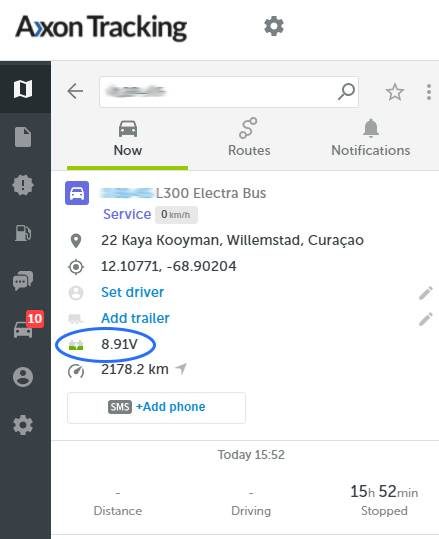Viewport: 439px width, 539px height.
Task: Open the user profile sidebar icon
Action: 23,377
